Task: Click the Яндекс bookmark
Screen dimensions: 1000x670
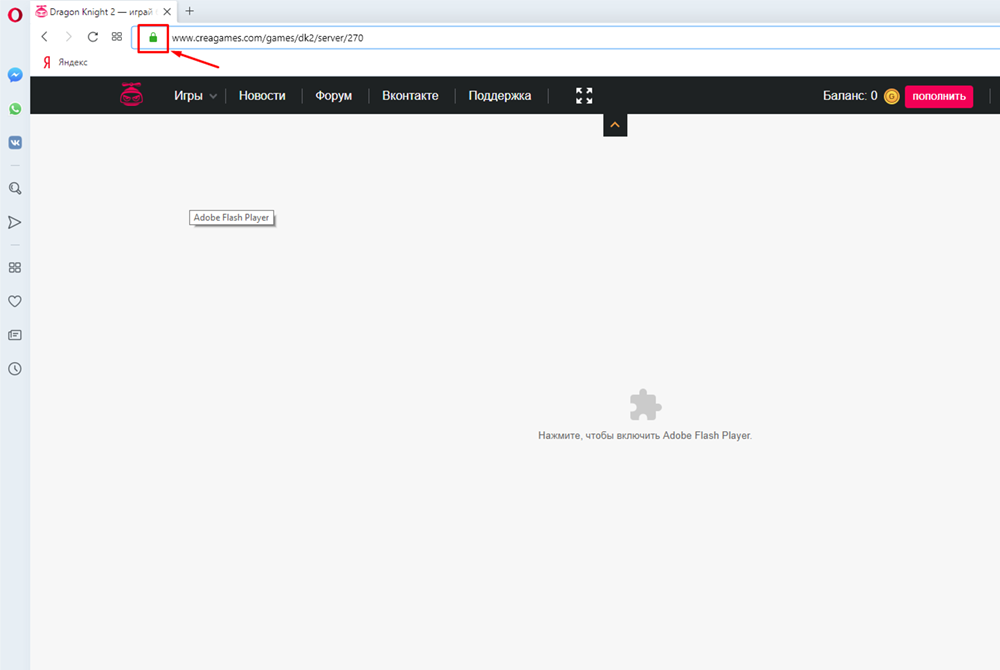Action: point(65,62)
